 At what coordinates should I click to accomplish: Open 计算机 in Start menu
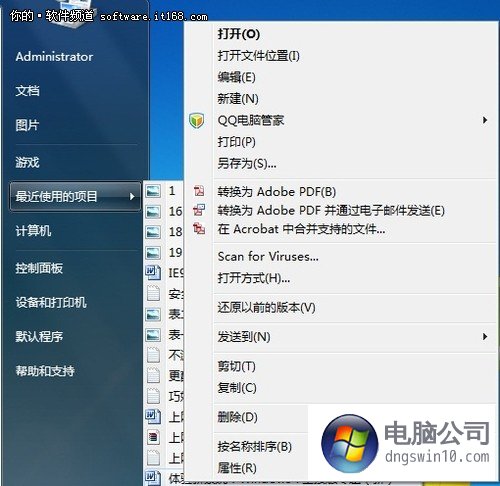pyautogui.click(x=33, y=231)
